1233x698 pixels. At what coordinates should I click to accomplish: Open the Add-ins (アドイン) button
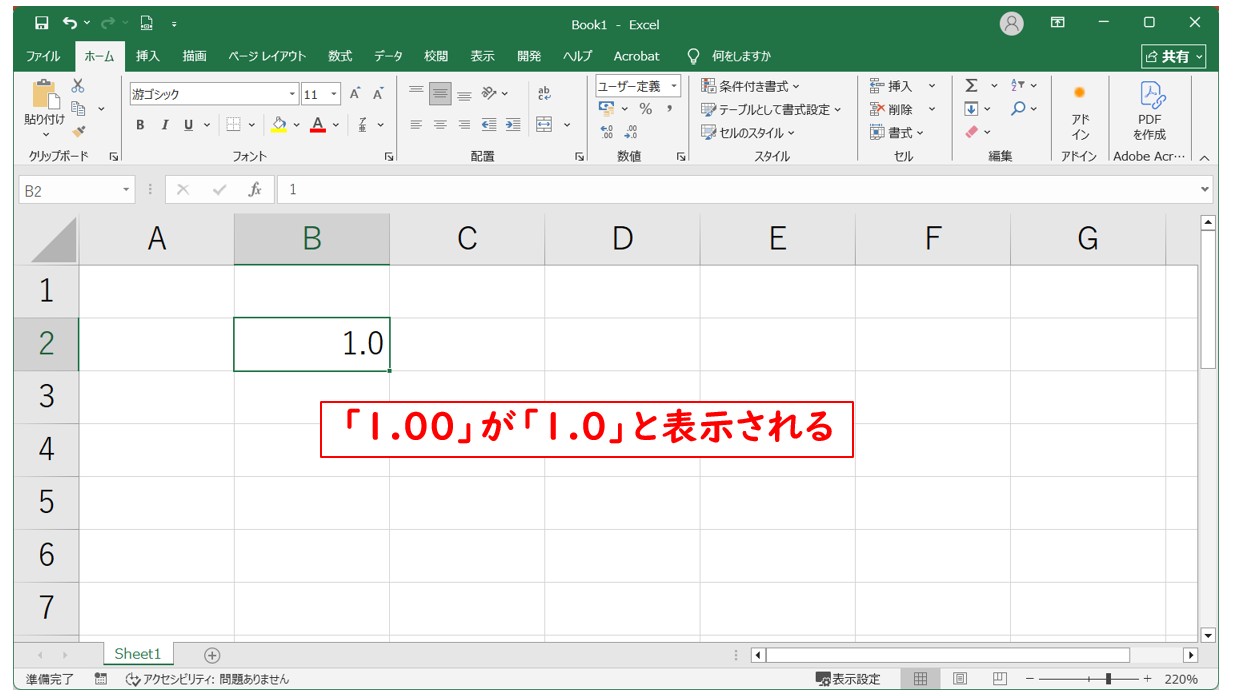(1081, 112)
